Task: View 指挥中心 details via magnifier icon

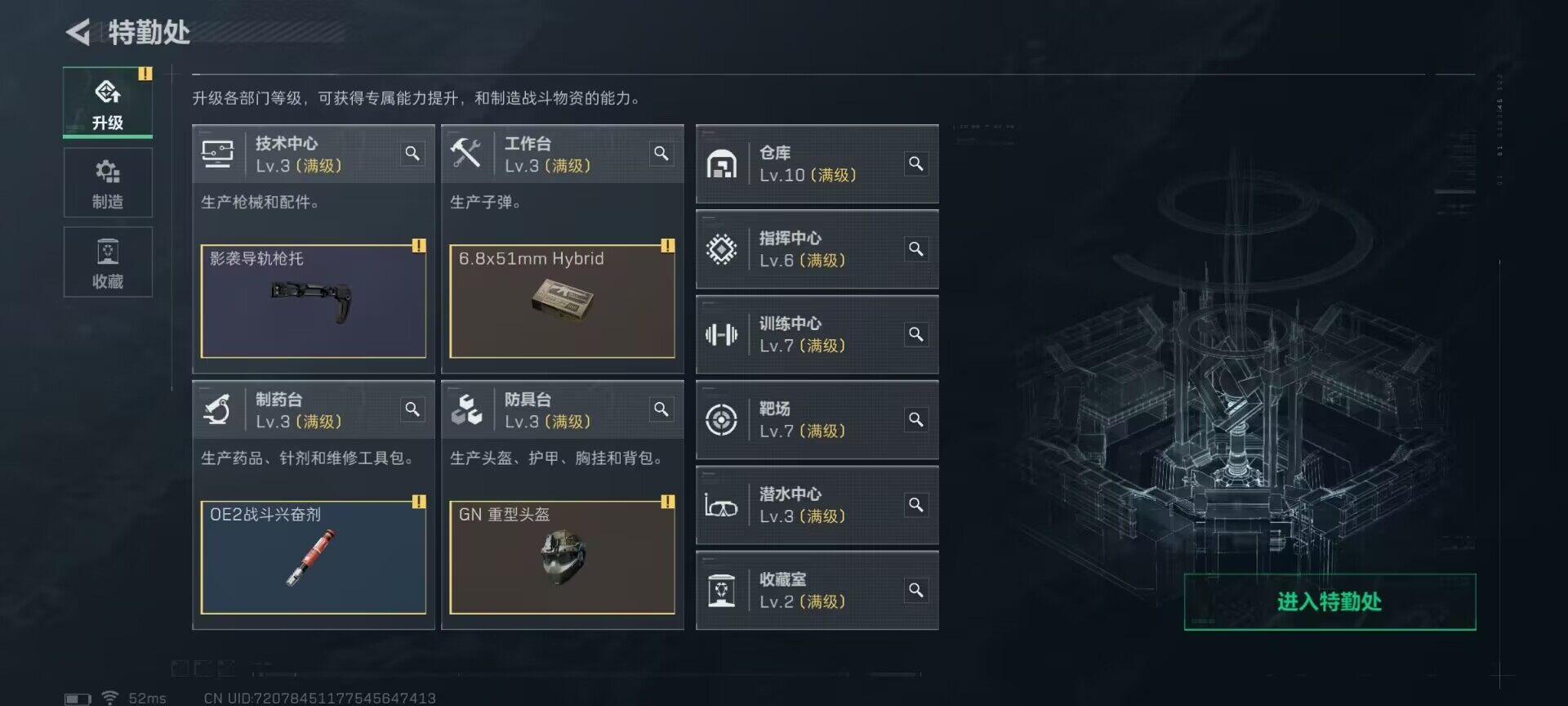Action: coord(916,249)
